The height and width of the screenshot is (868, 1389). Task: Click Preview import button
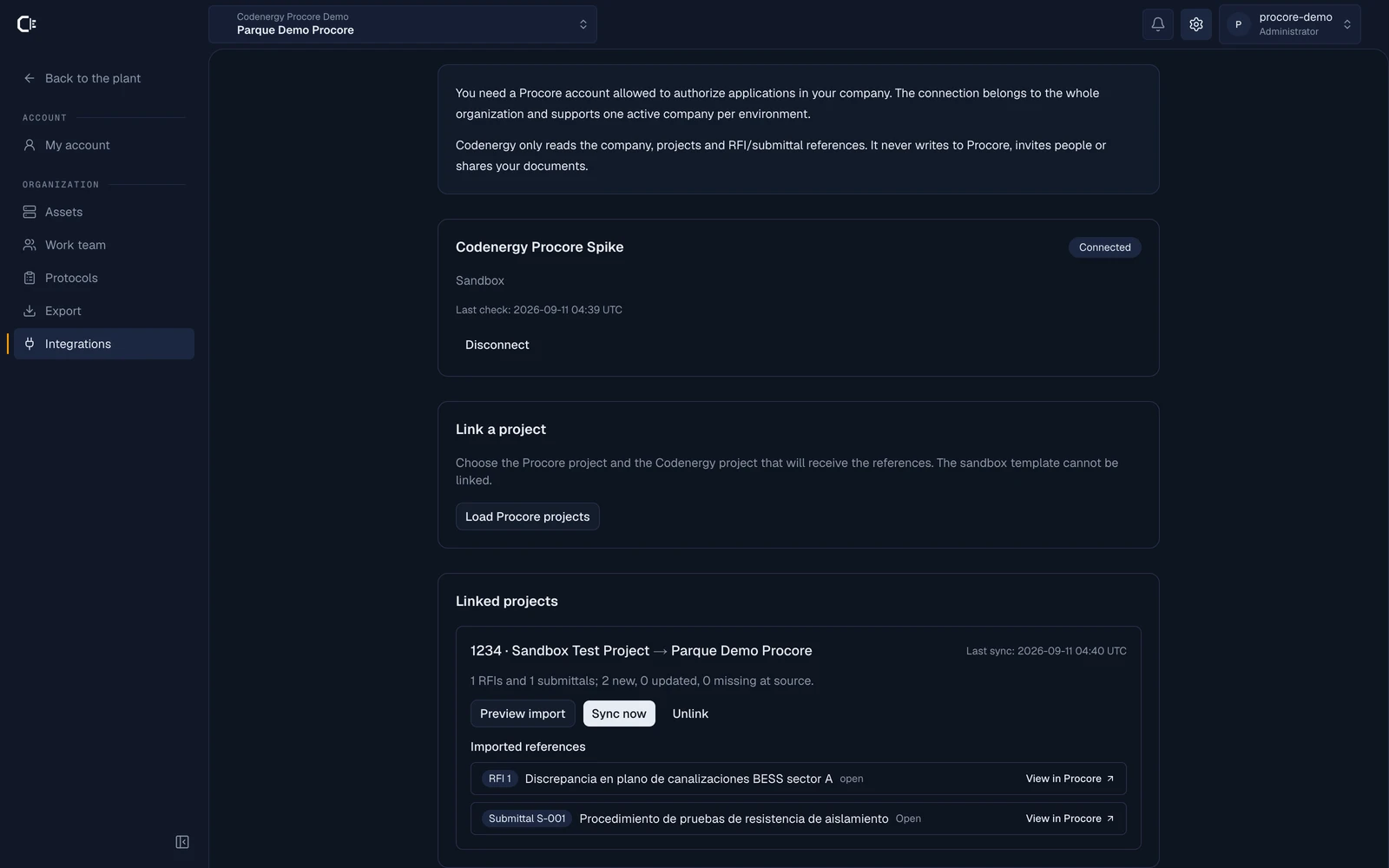(523, 713)
